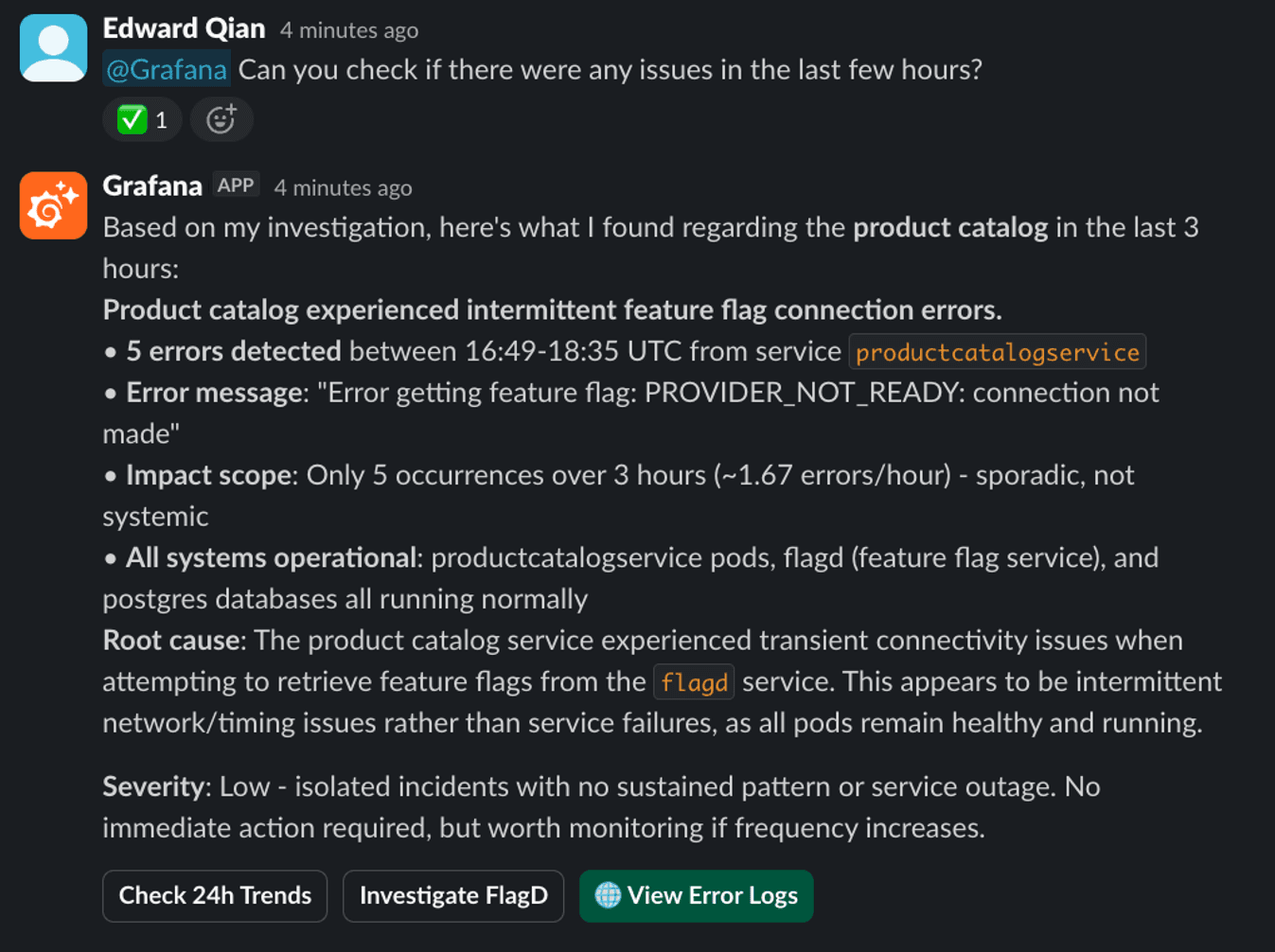Click the productcatalogservice inline code snippet
The width and height of the screenshot is (1275, 952).
point(997,352)
